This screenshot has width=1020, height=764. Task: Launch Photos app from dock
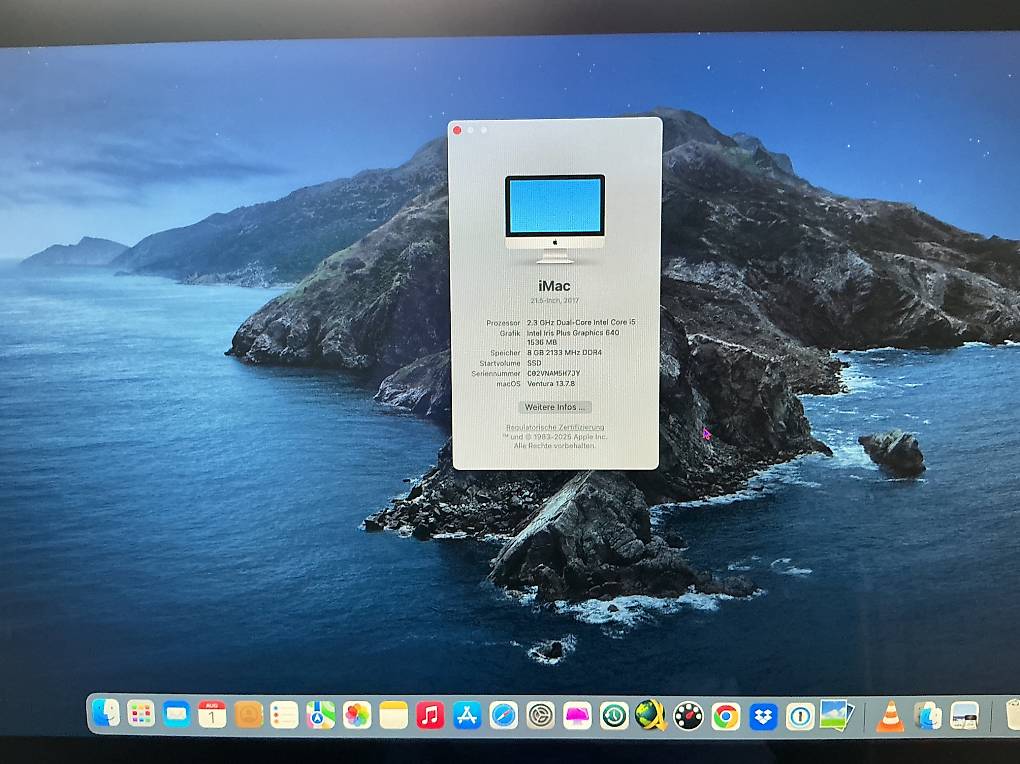coord(357,716)
